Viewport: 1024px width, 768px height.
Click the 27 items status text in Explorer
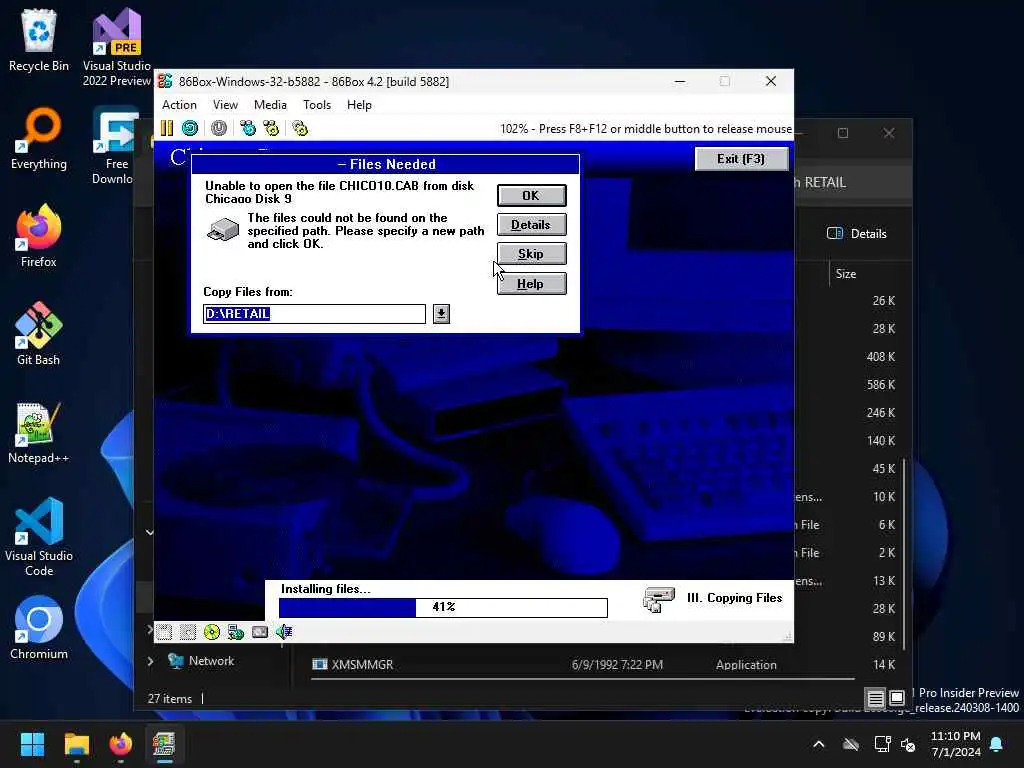pyautogui.click(x=170, y=698)
